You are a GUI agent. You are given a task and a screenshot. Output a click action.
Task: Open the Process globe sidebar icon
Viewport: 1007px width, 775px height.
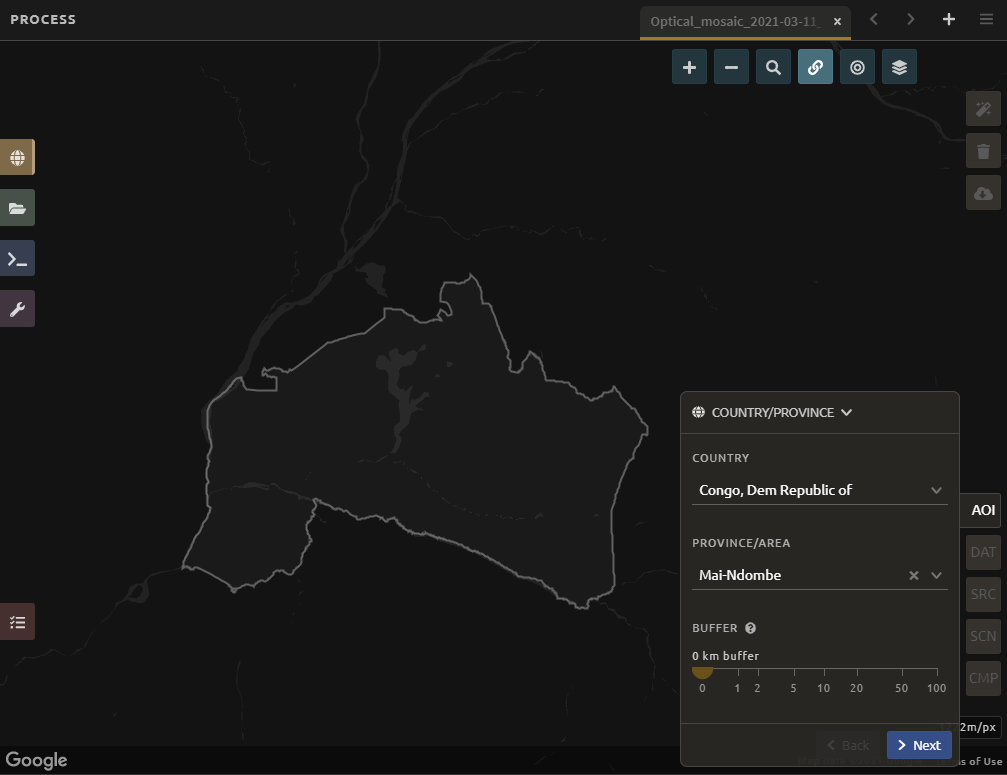click(x=17, y=157)
